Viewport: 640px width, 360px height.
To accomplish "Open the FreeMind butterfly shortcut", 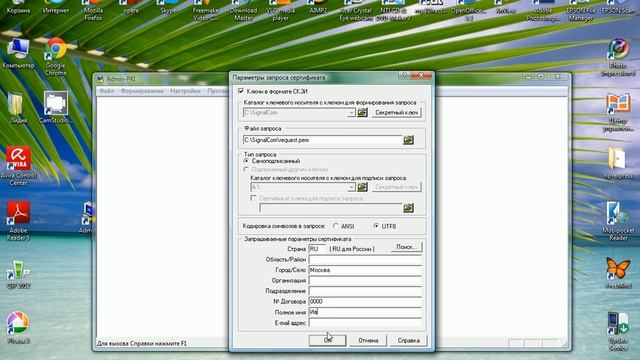I will (x=618, y=273).
